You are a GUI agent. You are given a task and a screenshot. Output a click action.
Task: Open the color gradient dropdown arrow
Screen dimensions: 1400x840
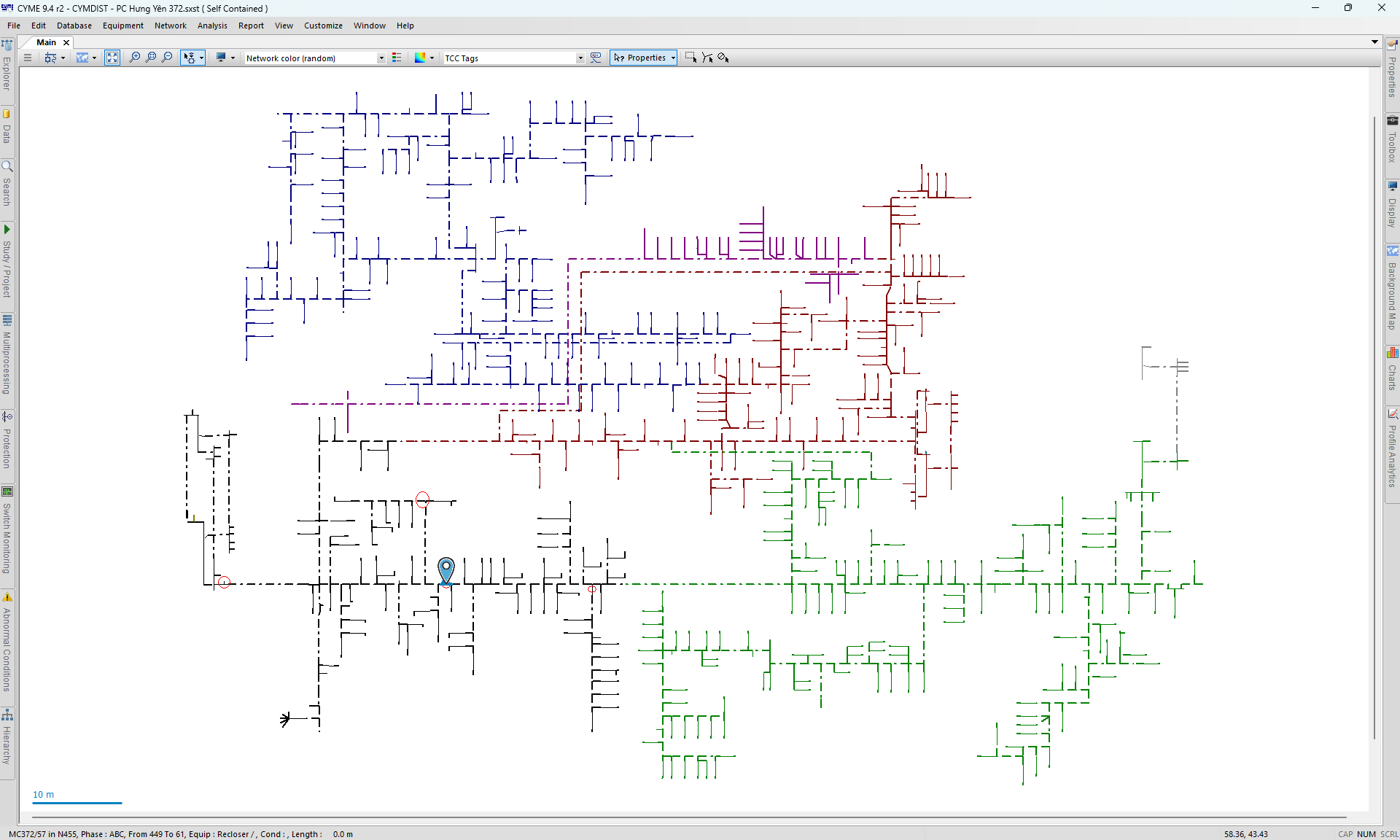(432, 58)
